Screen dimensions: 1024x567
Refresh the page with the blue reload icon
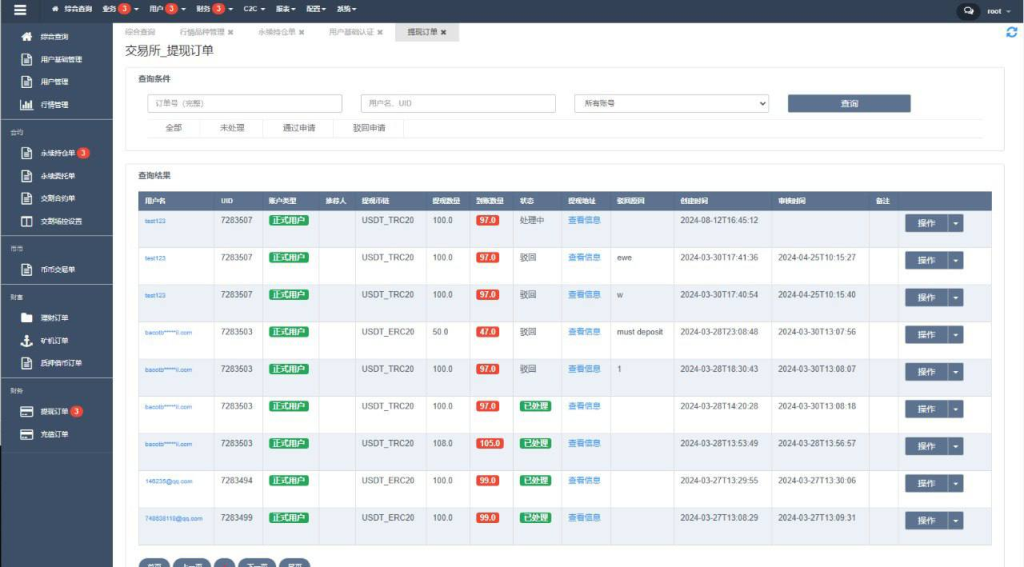coord(1012,32)
